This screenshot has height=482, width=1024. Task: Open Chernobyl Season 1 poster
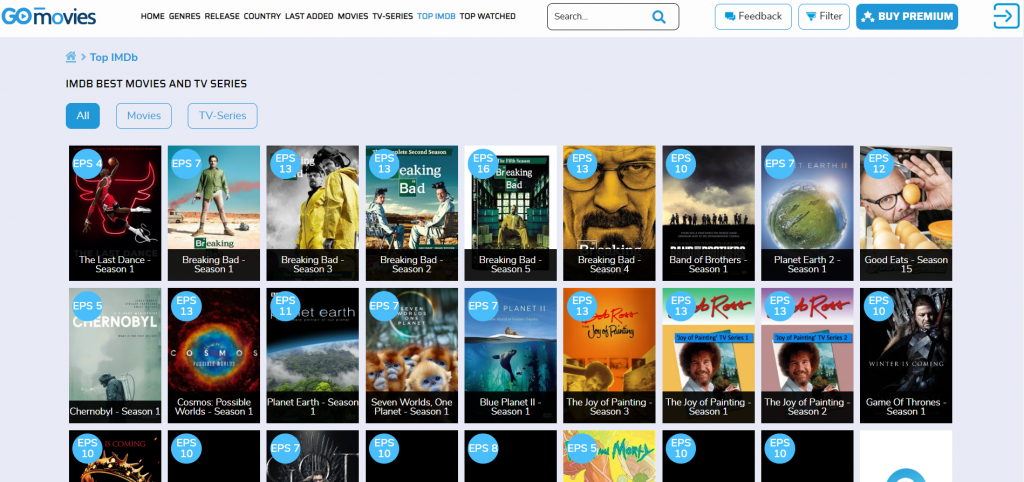pos(115,355)
